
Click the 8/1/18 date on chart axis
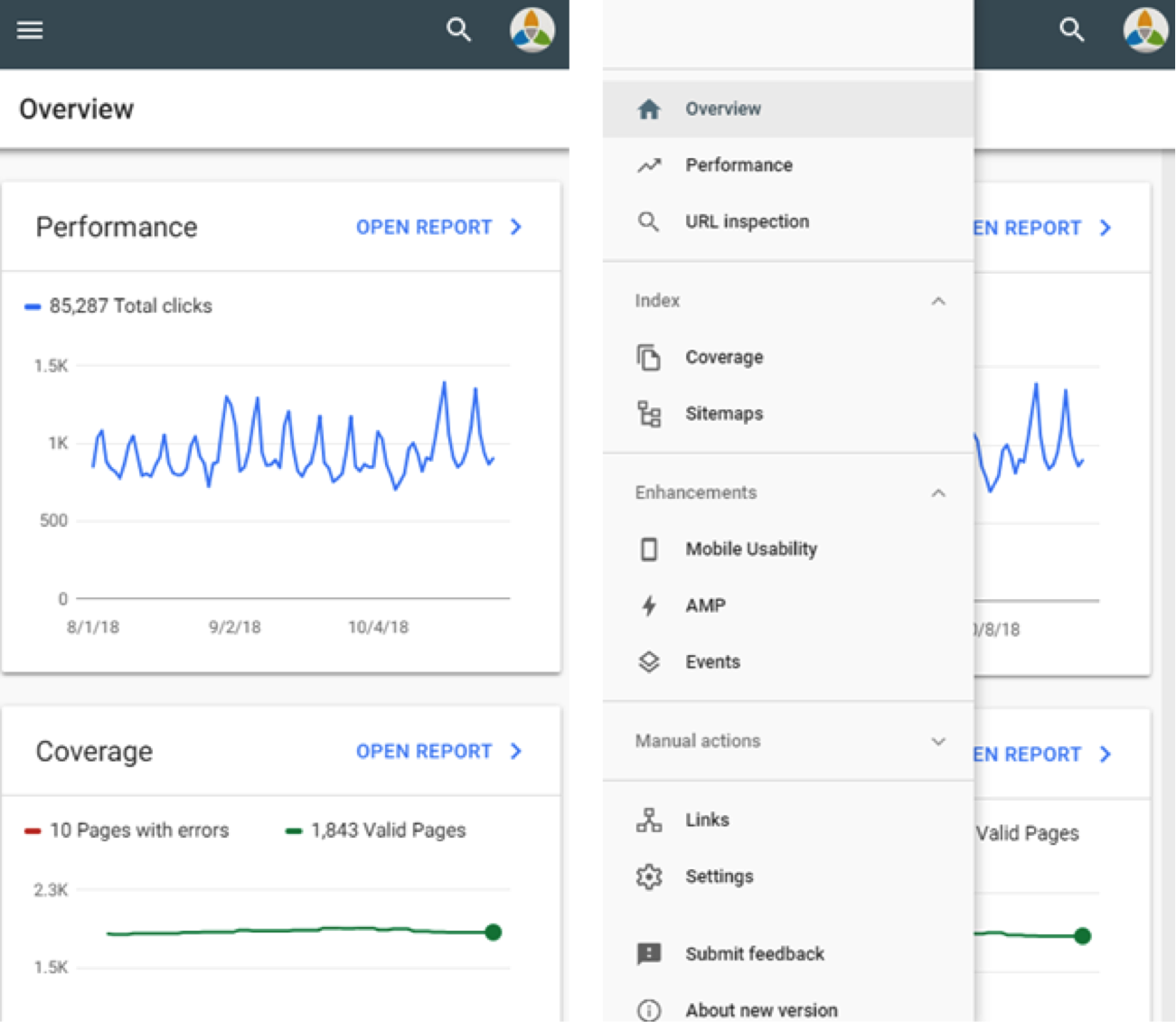[93, 627]
